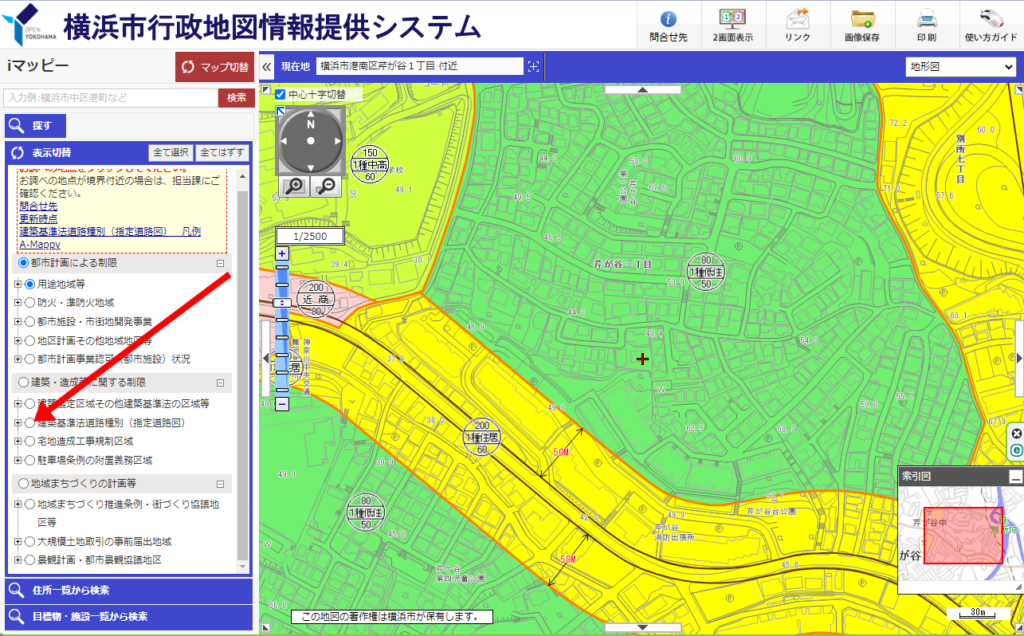This screenshot has height=636, width=1024.
Task: Click the minus below the zoom slider
Action: [x=282, y=404]
